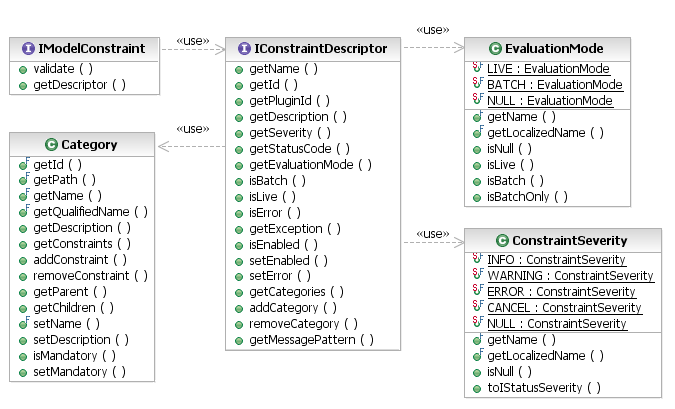This screenshot has height=409, width=675.
Task: Select the isMandatory ( ) method text
Action: 74,356
